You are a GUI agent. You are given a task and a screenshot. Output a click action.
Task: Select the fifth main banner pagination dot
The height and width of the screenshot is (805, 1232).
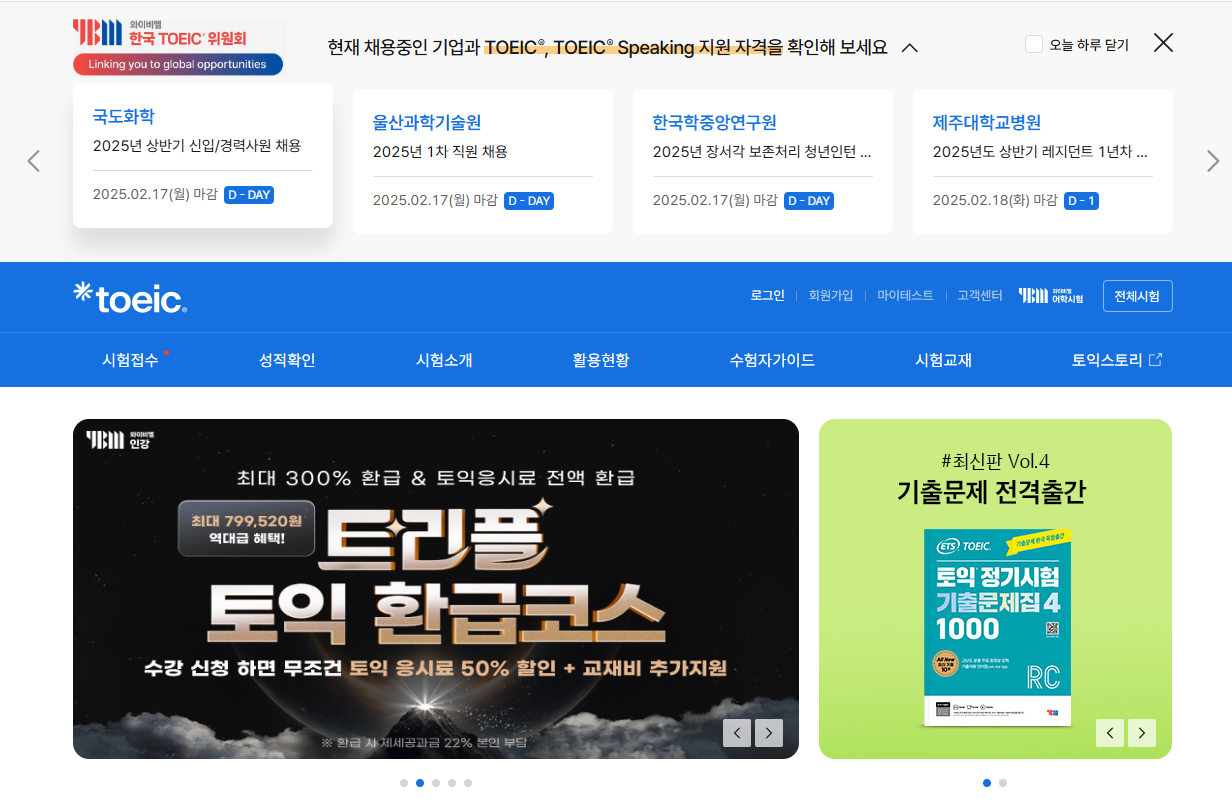pos(468,783)
